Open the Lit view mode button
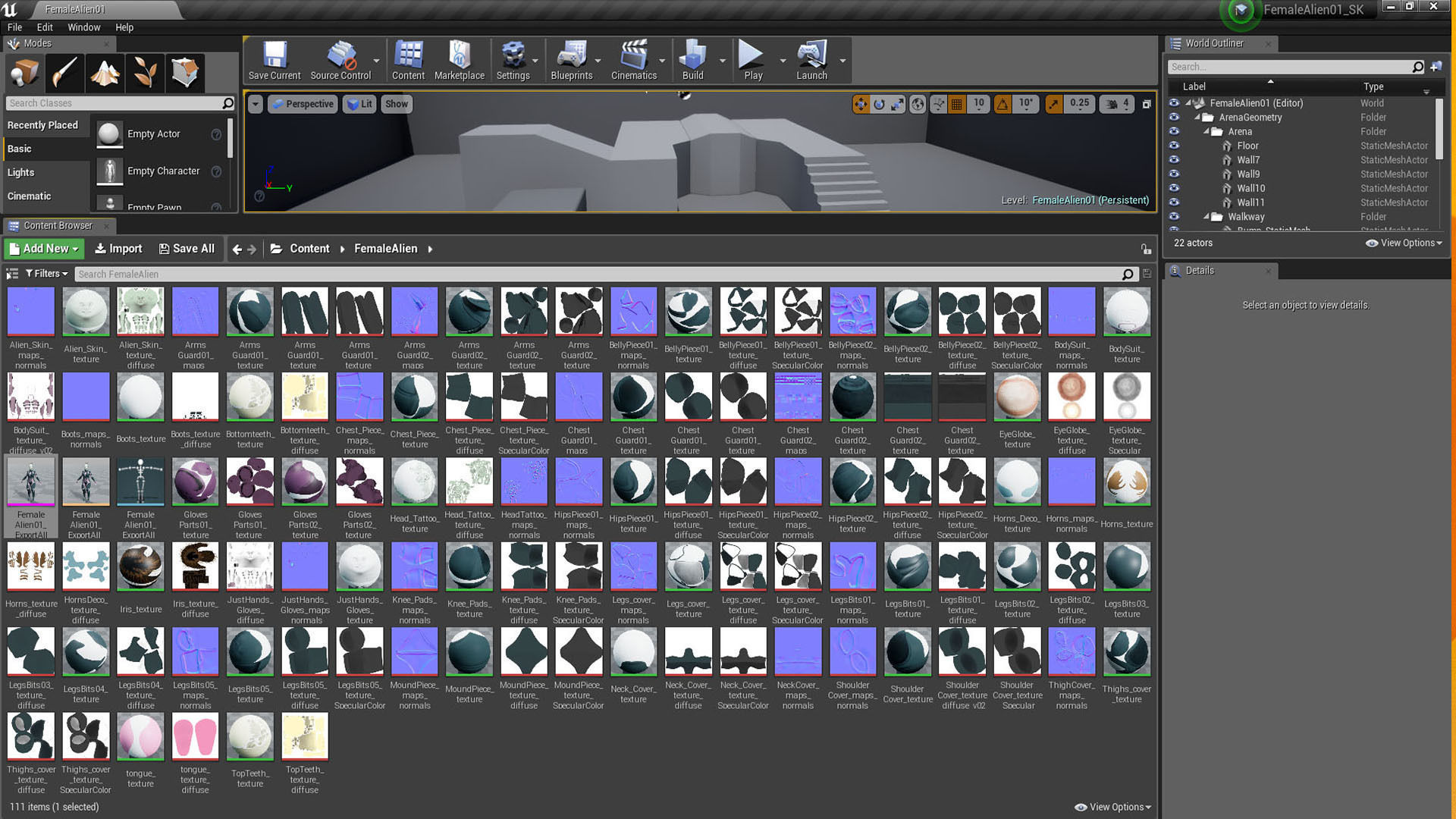This screenshot has height=819, width=1456. [359, 104]
